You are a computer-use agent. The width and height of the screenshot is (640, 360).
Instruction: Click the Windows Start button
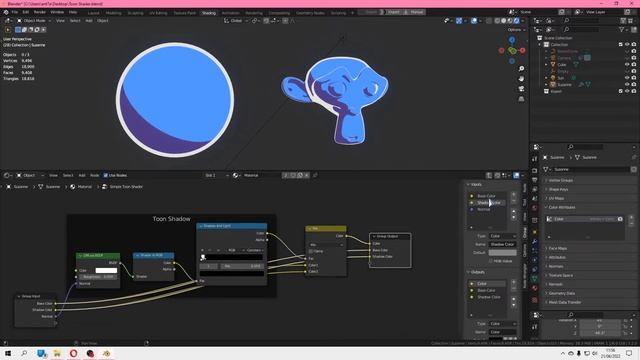(7, 353)
